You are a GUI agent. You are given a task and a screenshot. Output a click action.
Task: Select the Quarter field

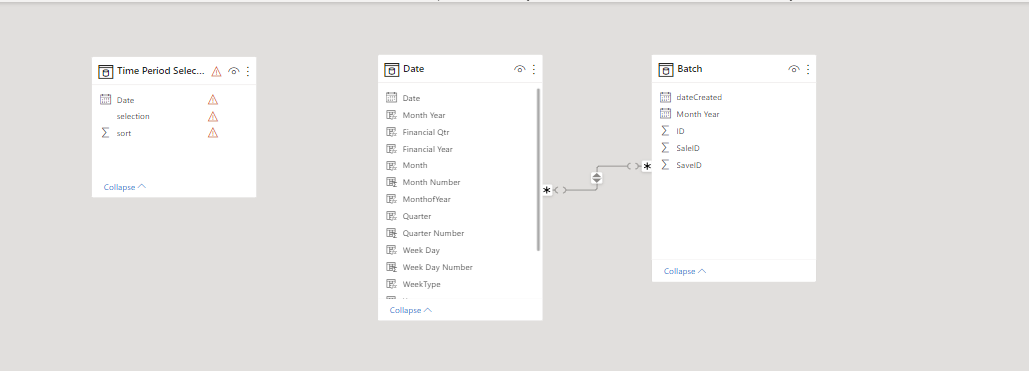tap(417, 216)
